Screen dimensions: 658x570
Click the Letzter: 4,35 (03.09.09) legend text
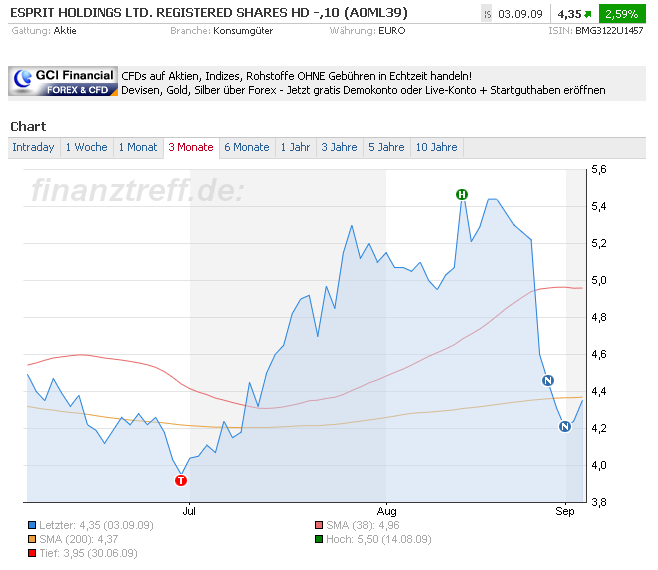[x=97, y=525]
